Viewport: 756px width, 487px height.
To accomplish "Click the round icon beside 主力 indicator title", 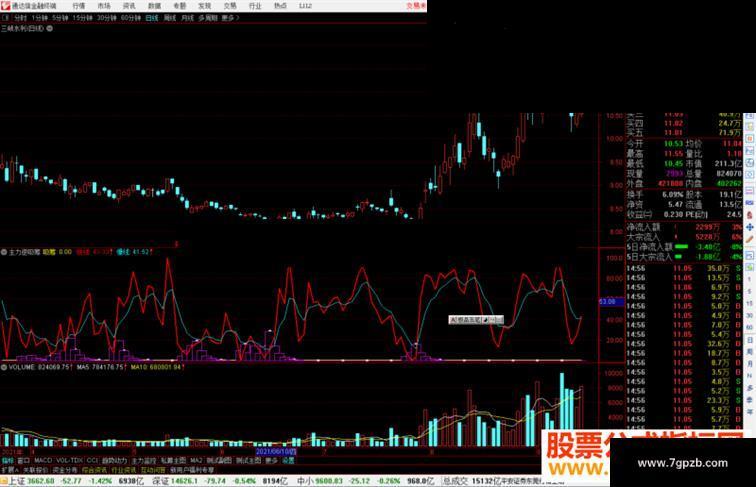I will (x=4, y=252).
